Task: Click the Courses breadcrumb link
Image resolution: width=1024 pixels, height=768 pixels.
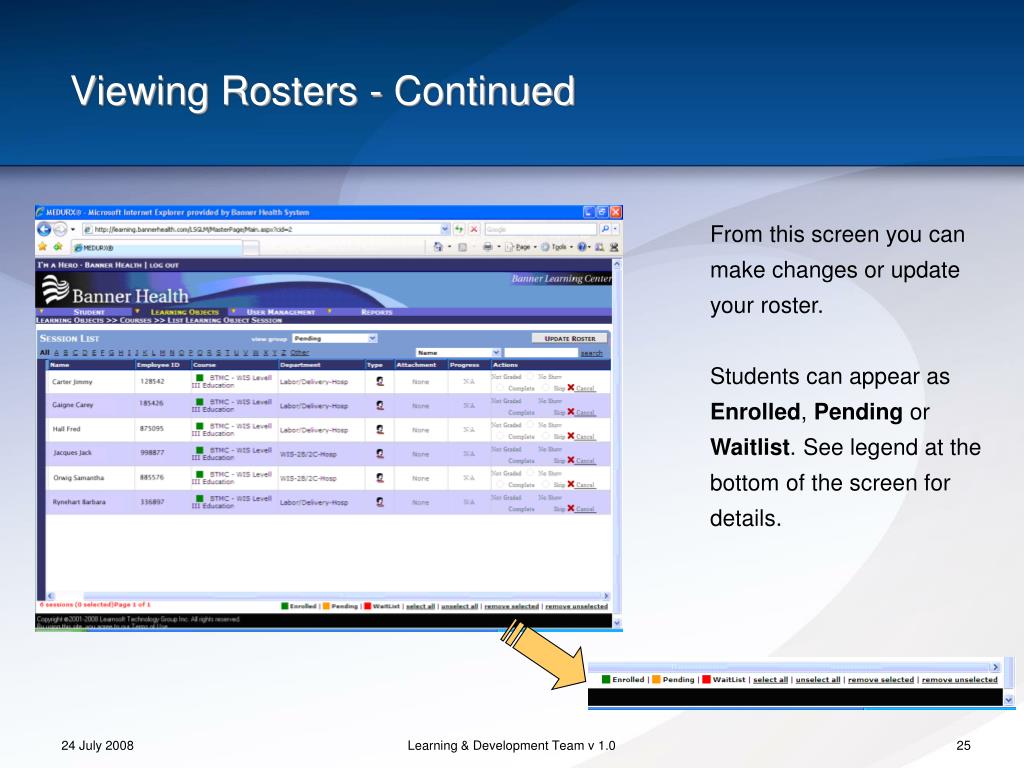Action: pyautogui.click(x=135, y=320)
